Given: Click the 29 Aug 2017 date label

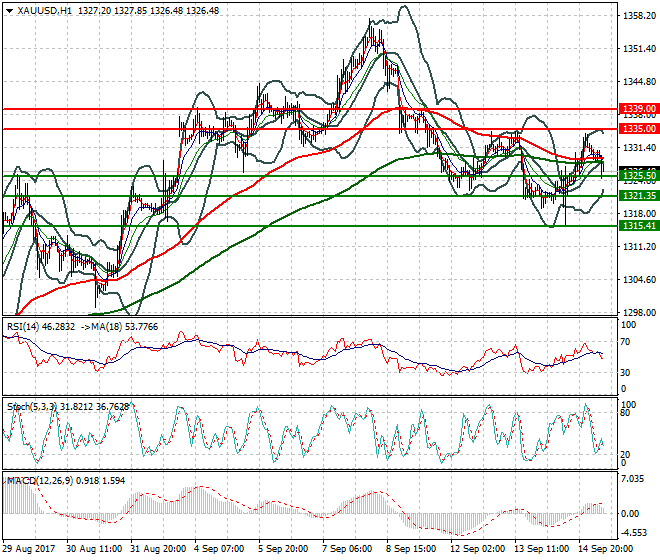Looking at the screenshot, I should point(29,549).
